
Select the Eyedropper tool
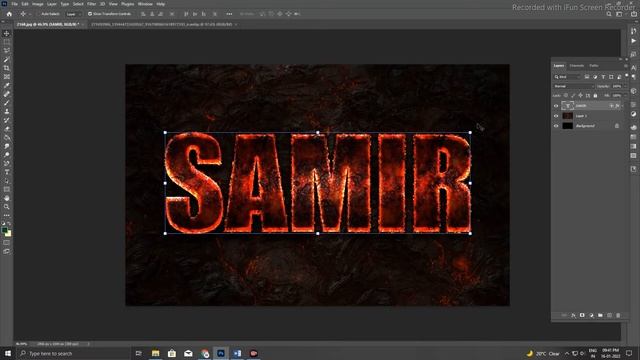[7, 85]
